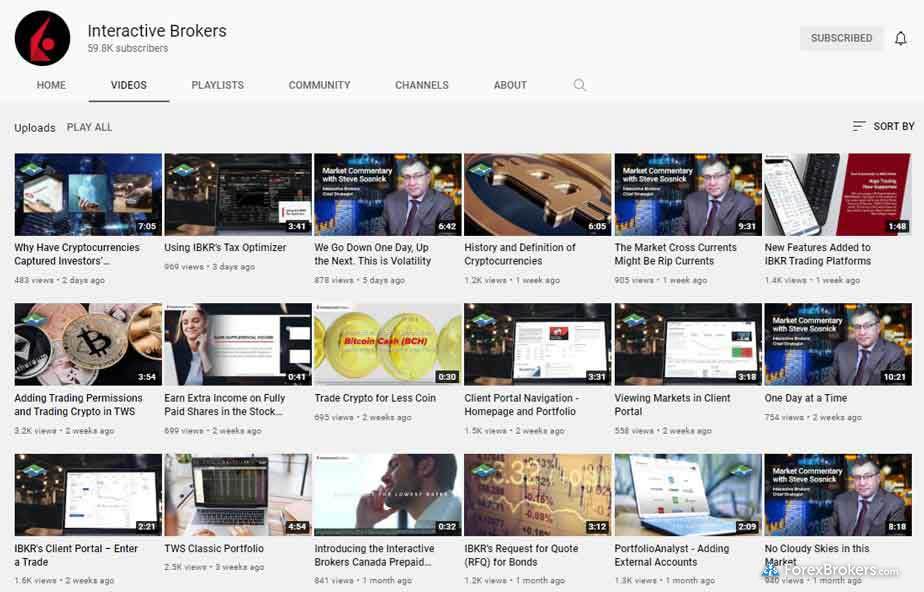924x592 pixels.
Task: Click the Interactive Brokers channel avatar logo
Action: pyautogui.click(x=42, y=38)
